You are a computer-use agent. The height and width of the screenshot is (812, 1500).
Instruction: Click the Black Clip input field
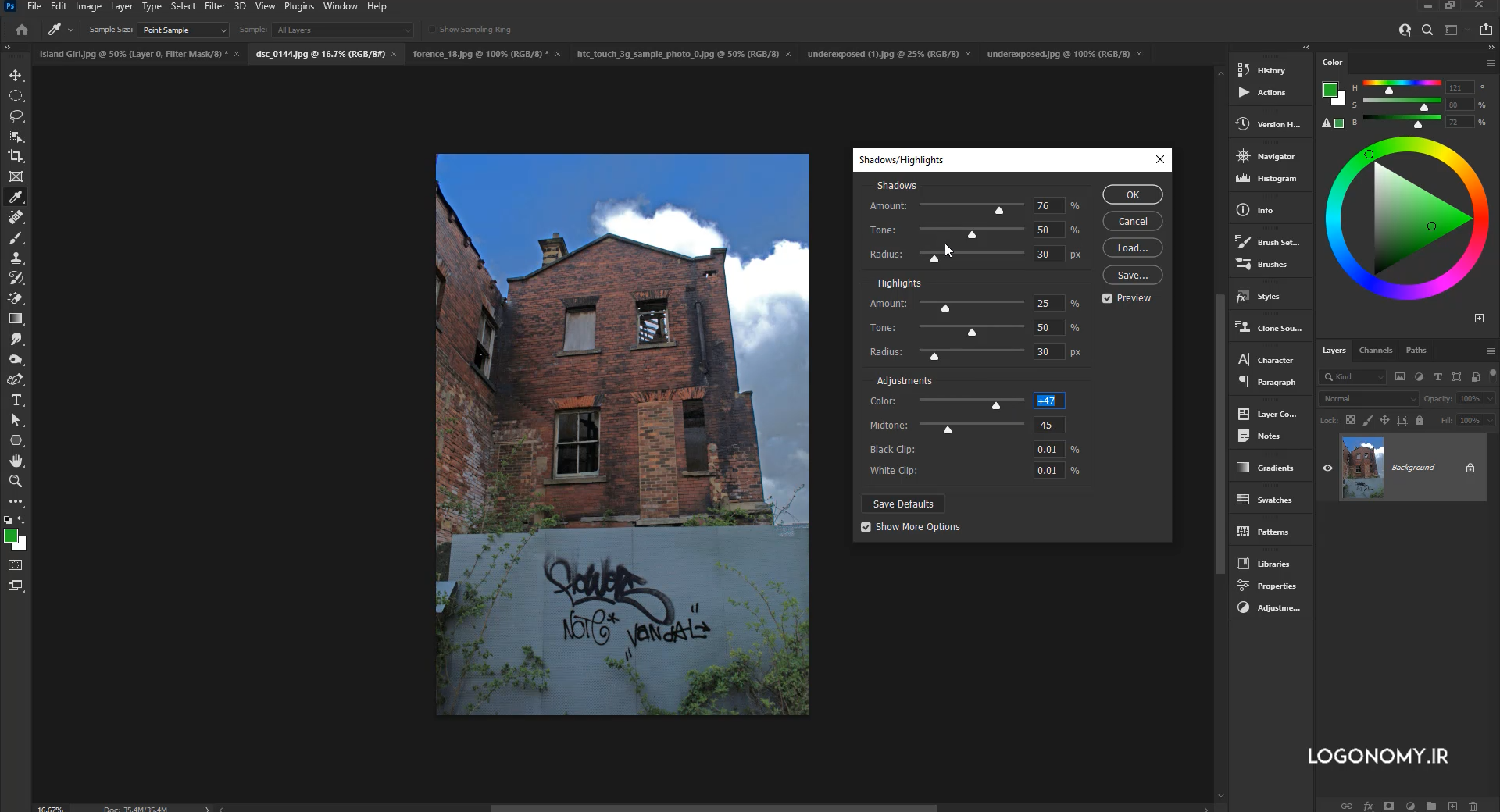tap(1048, 449)
